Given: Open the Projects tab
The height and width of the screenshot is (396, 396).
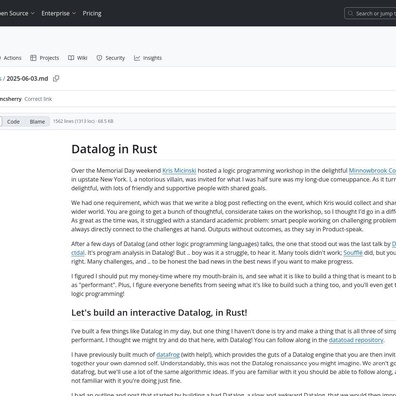Looking at the screenshot, I should pos(44,58).
